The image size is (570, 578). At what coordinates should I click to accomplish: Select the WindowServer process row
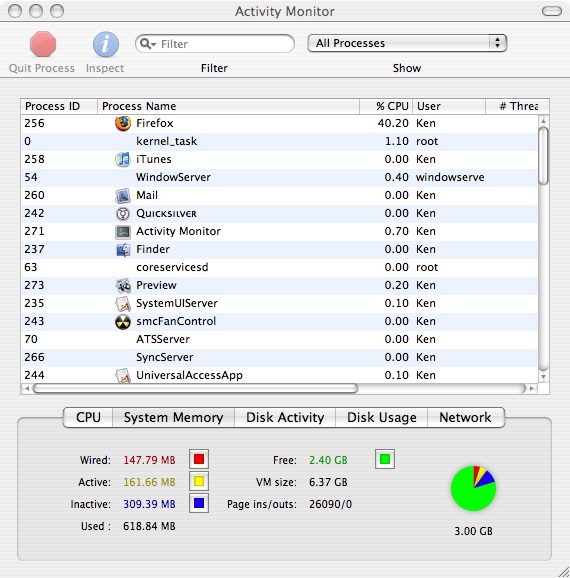pos(279,177)
